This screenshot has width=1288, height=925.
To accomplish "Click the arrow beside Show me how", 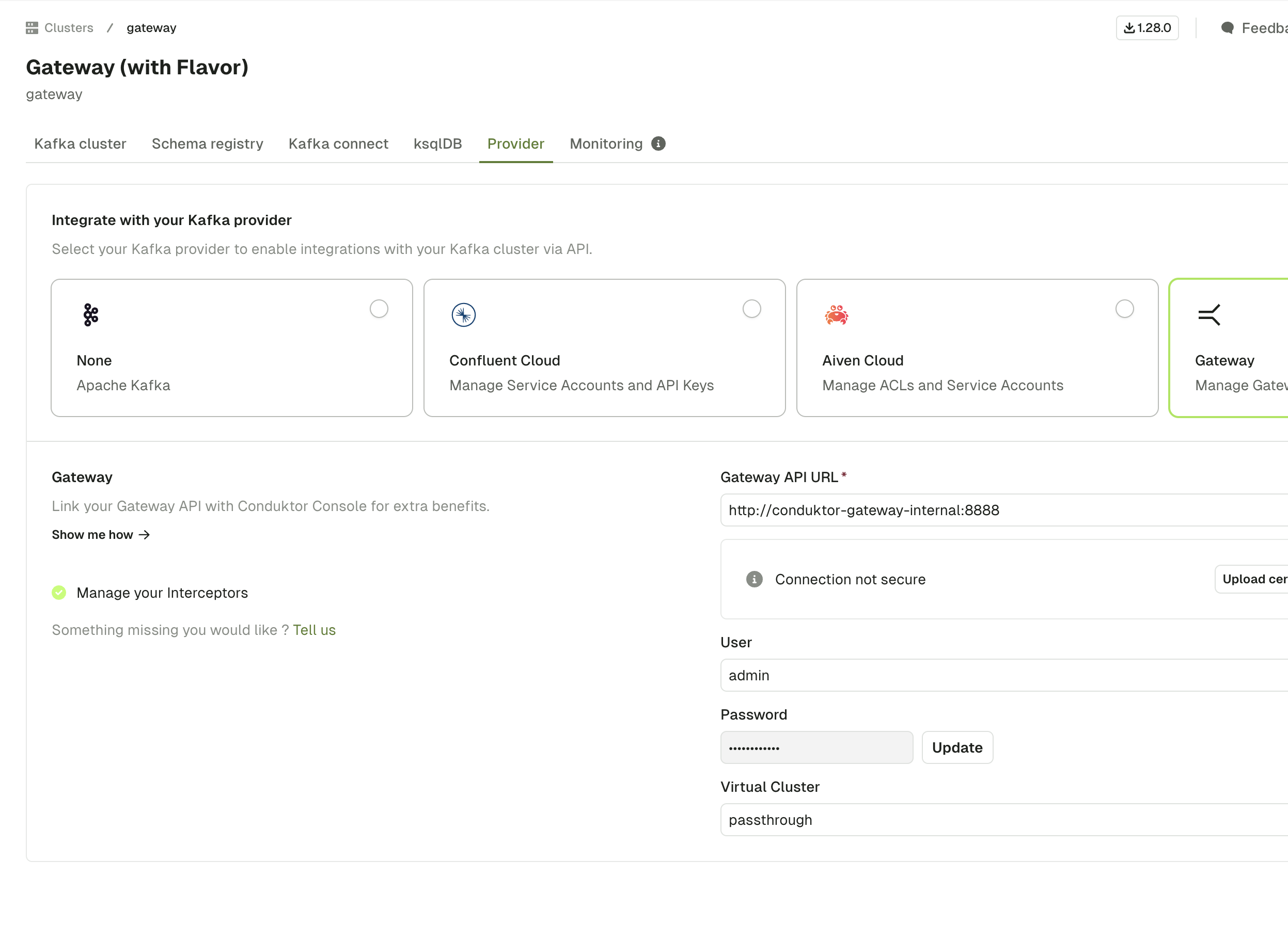I will (144, 535).
